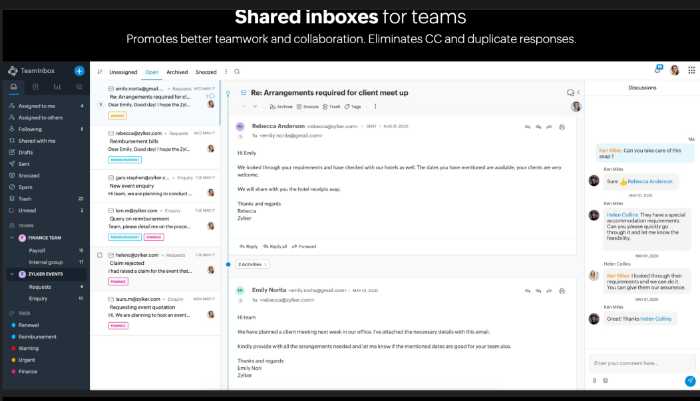Open the Reimbursement bills email
Viewport: 700px width, 401px height.
[x=157, y=146]
